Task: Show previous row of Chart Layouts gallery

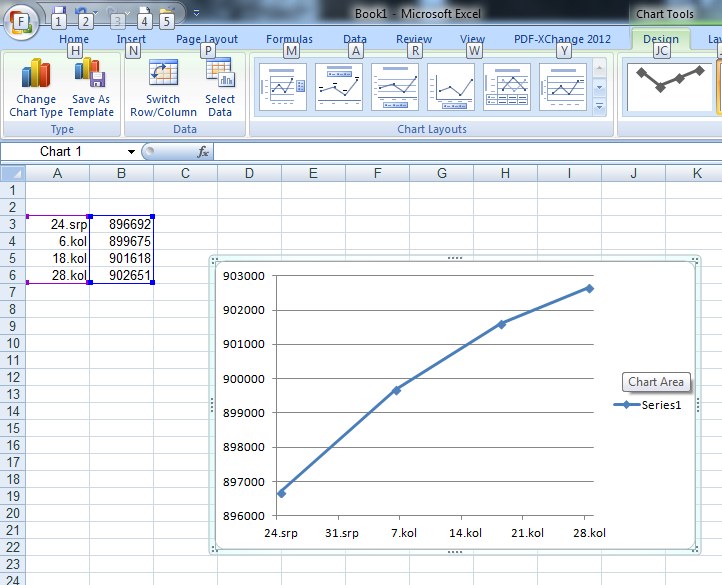Action: [x=600, y=69]
